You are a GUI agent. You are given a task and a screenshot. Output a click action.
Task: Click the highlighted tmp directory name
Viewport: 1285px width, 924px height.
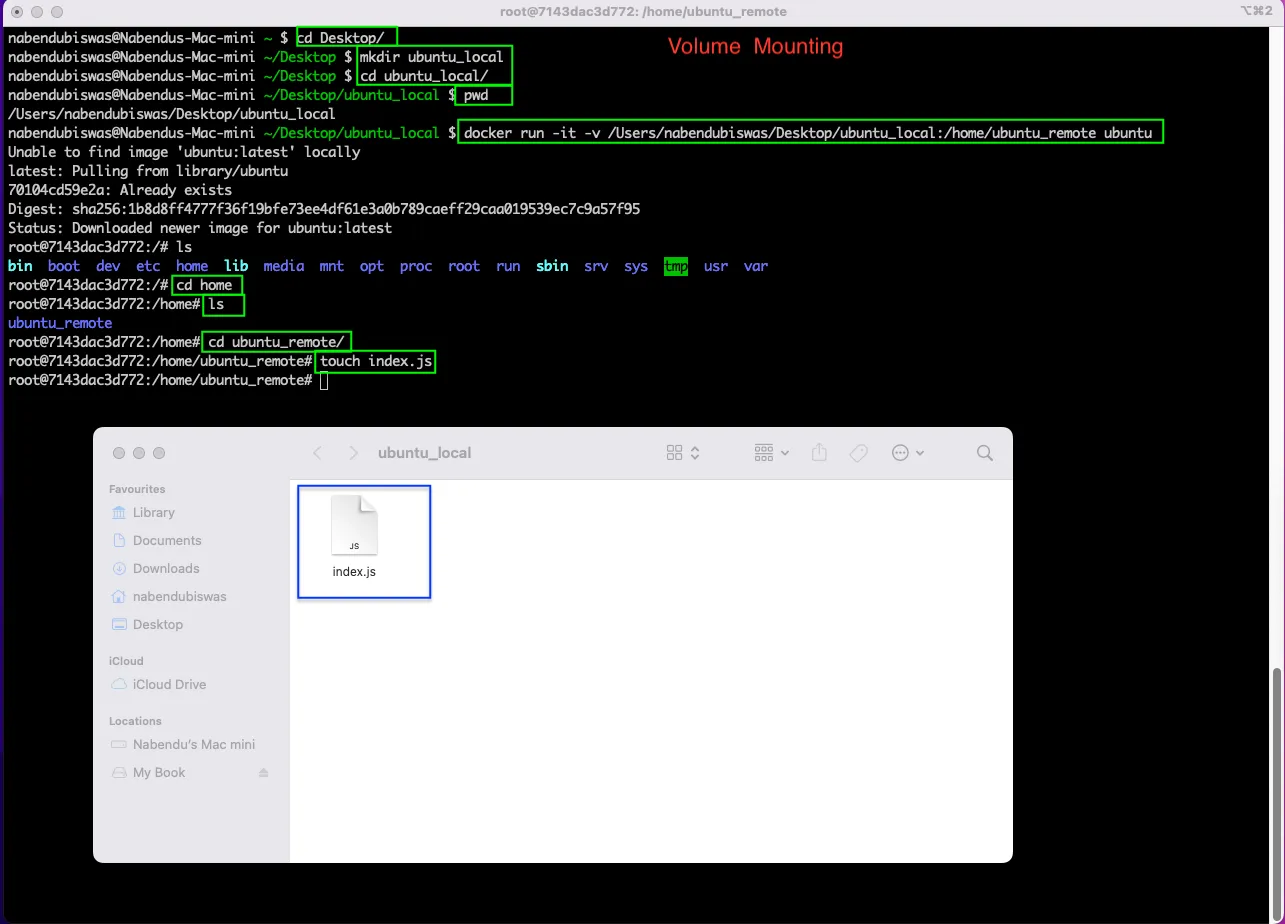(x=676, y=266)
